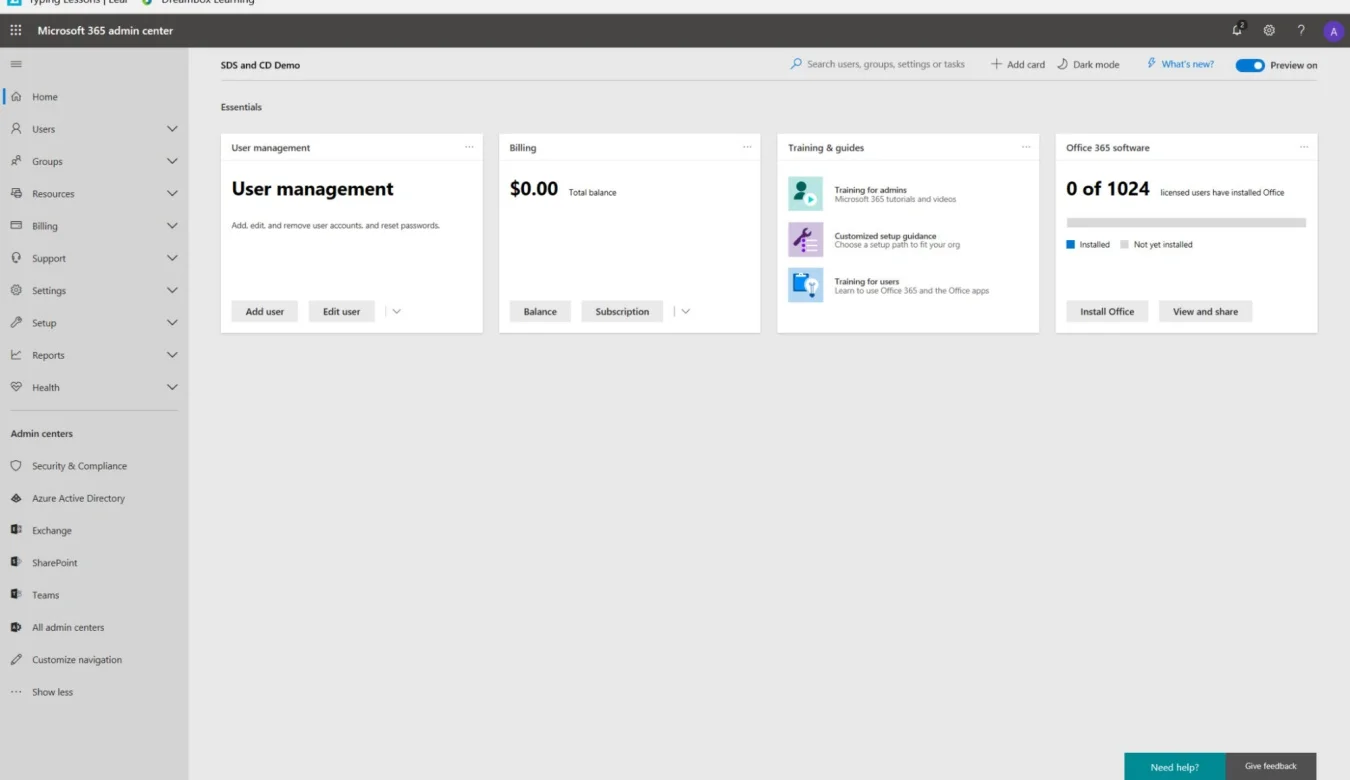Click the Install Office button
Viewport: 1350px width, 780px height.
click(1107, 311)
